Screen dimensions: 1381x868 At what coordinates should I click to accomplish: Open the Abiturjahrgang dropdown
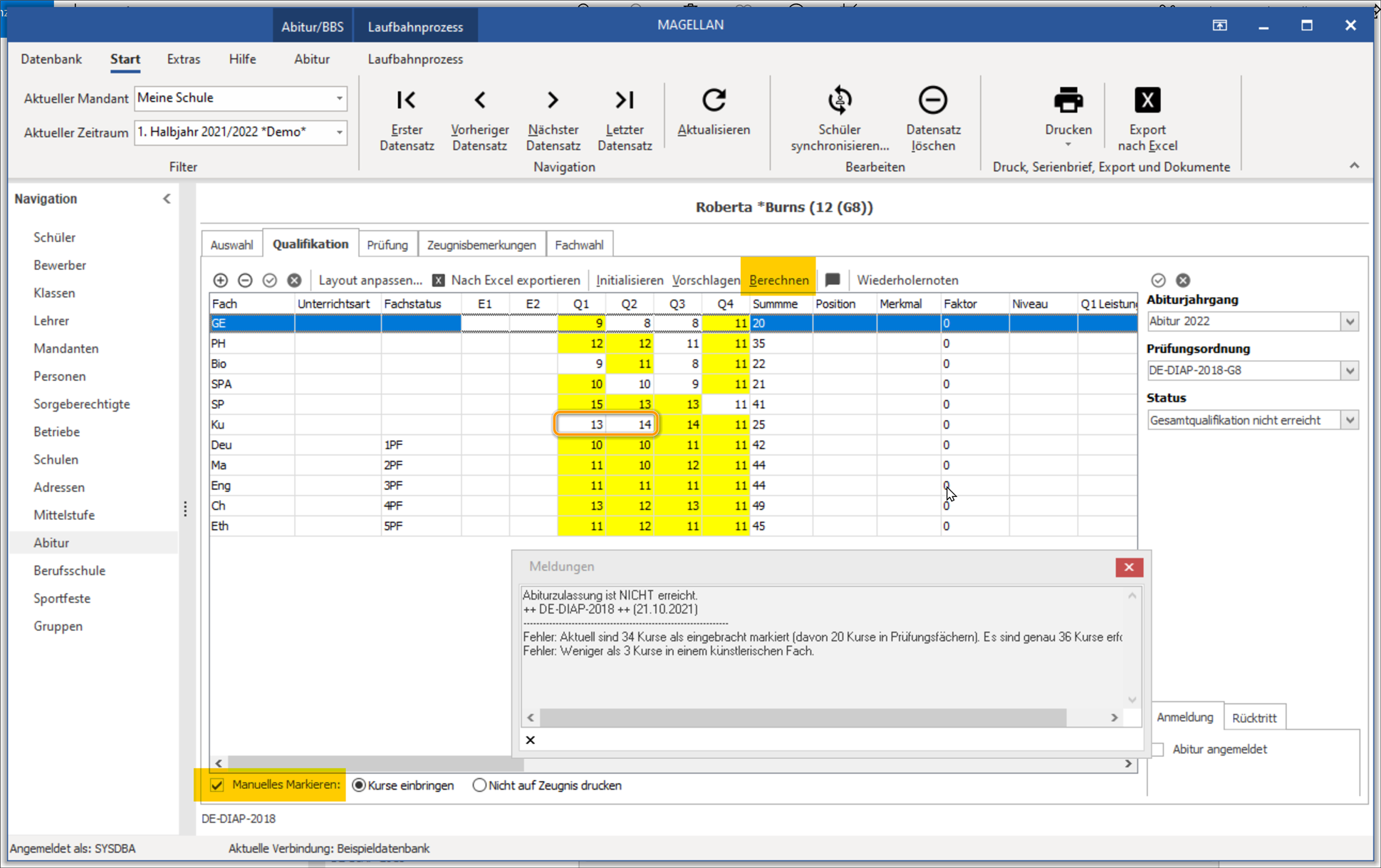tap(1350, 321)
